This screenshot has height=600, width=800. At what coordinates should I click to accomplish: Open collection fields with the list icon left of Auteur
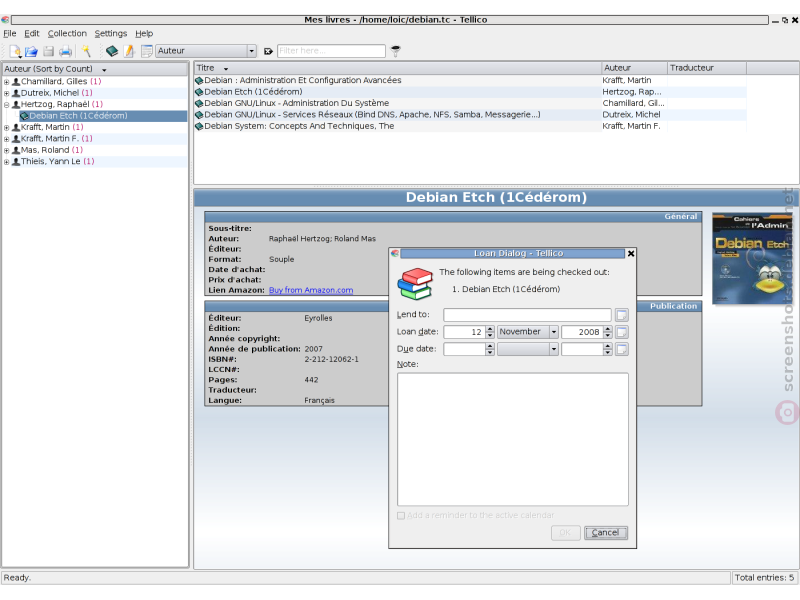pyautogui.click(x=147, y=51)
